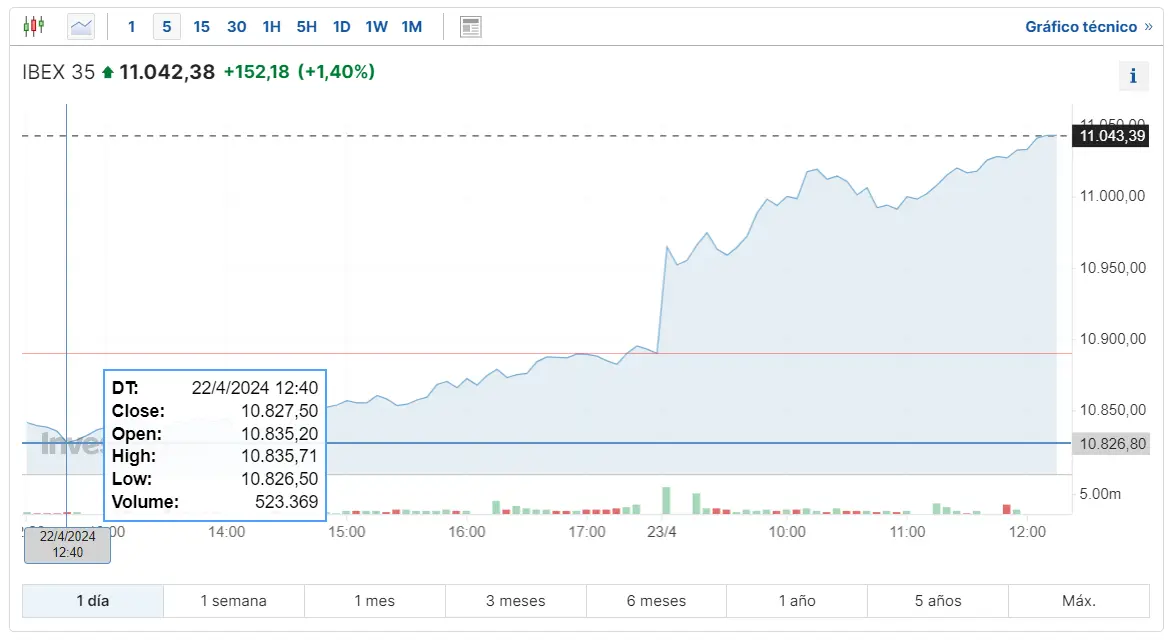Image resolution: width=1175 pixels, height=644 pixels.
Task: Set chart interval to 5H
Action: pyautogui.click(x=306, y=27)
